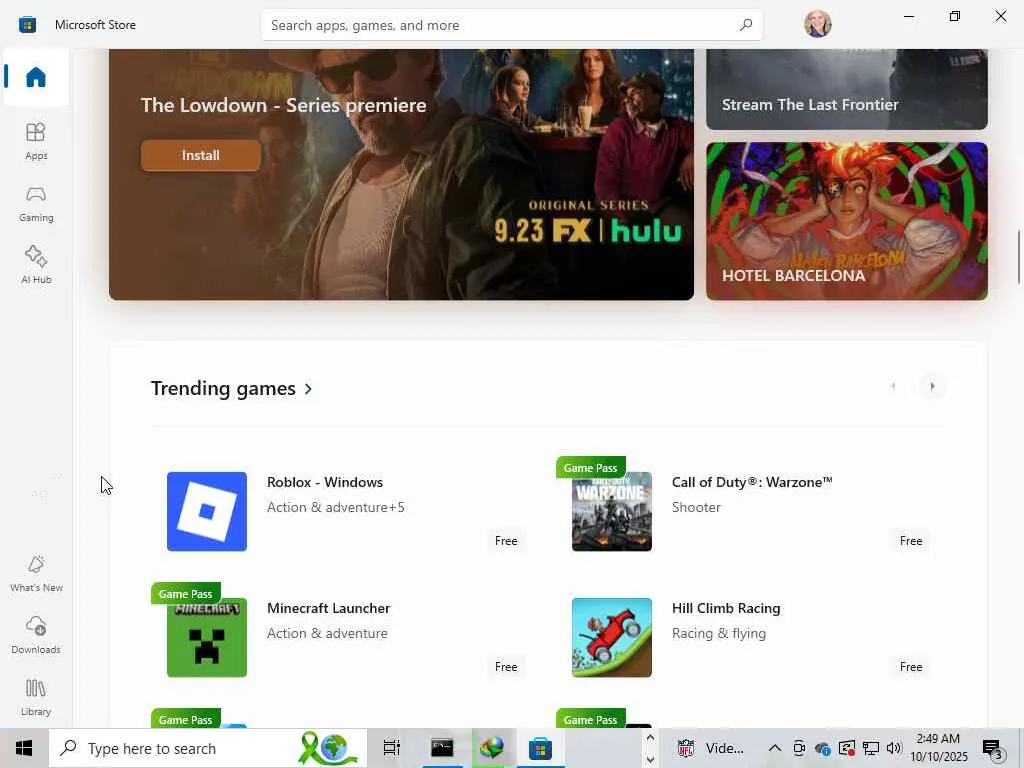
Task: Open the Windows Start menu
Action: coord(24,748)
